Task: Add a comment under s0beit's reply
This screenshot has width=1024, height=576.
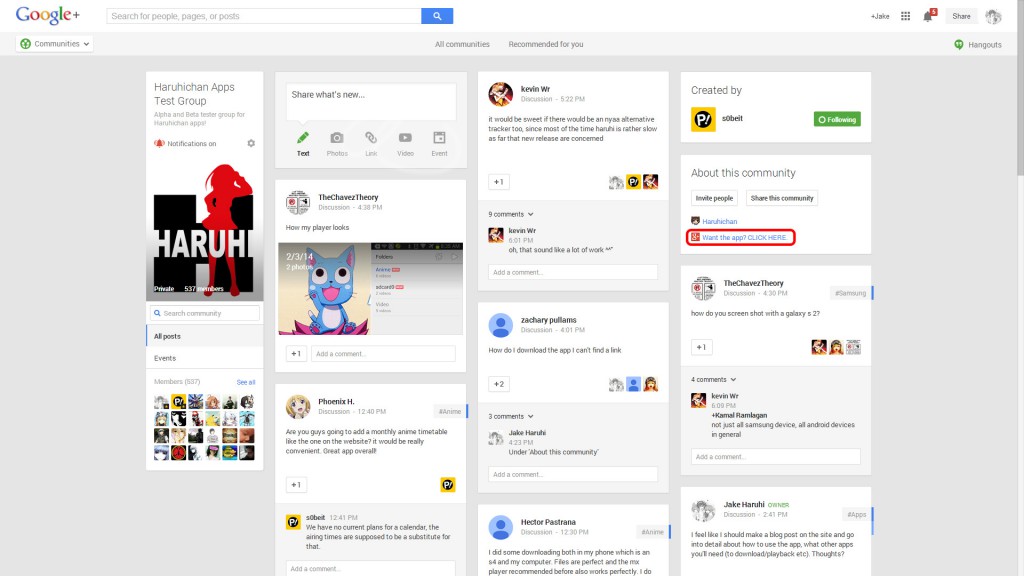Action: click(370, 568)
